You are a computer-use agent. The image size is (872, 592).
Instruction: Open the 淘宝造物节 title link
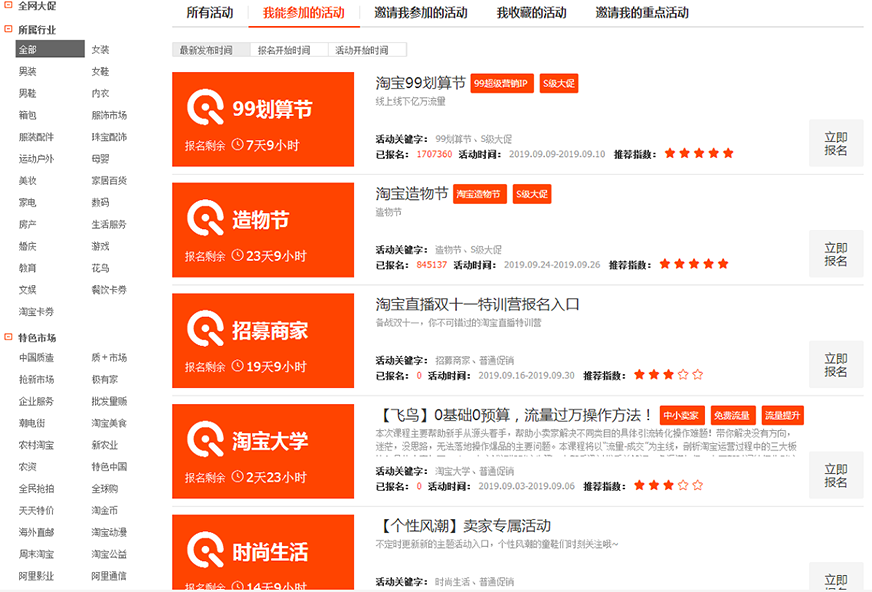412,193
